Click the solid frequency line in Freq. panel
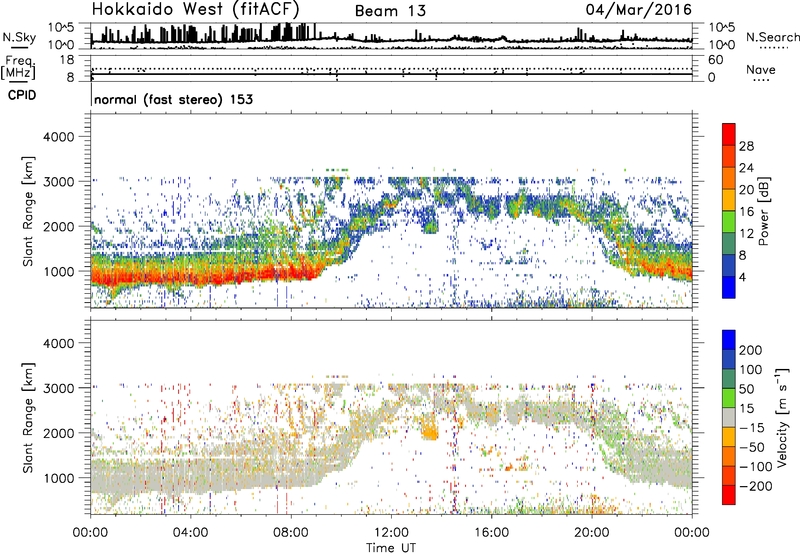 point(392,74)
